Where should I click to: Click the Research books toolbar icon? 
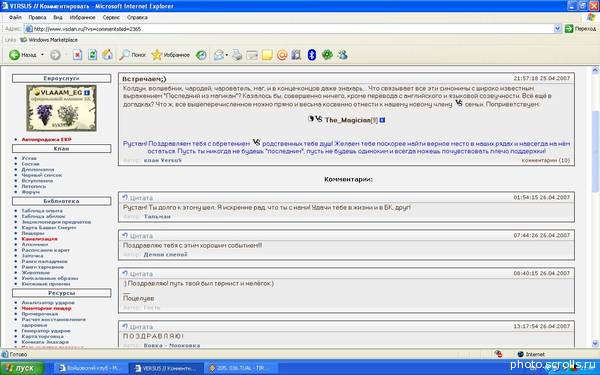(296, 55)
